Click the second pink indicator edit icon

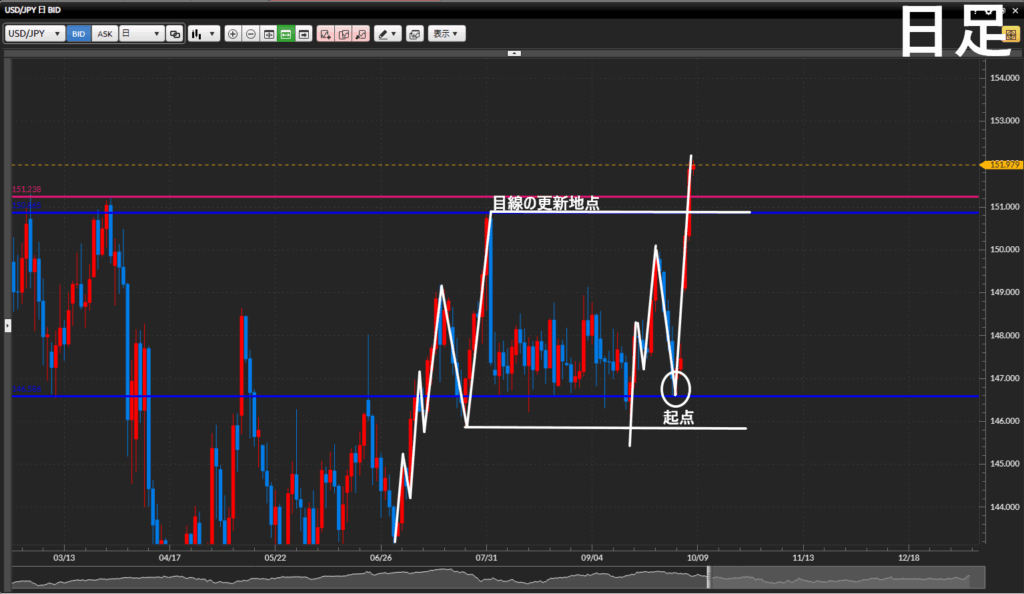tap(343, 34)
